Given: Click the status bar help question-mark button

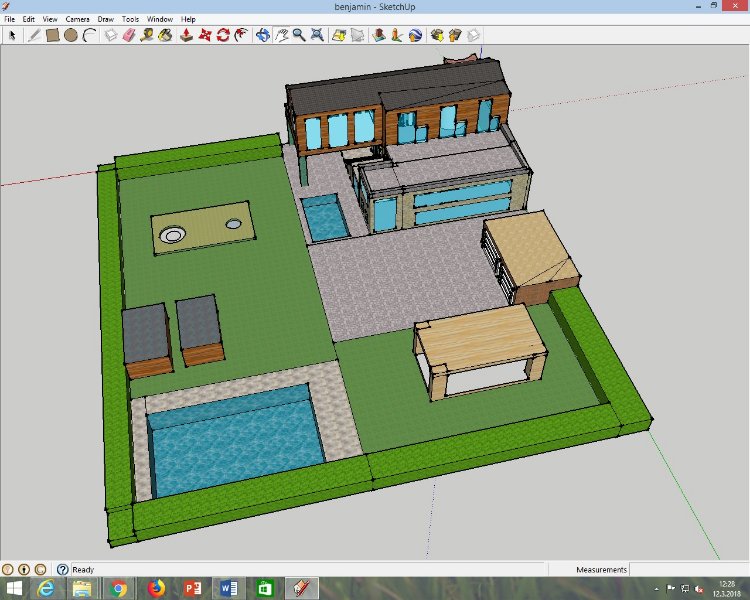Looking at the screenshot, I should (x=62, y=569).
